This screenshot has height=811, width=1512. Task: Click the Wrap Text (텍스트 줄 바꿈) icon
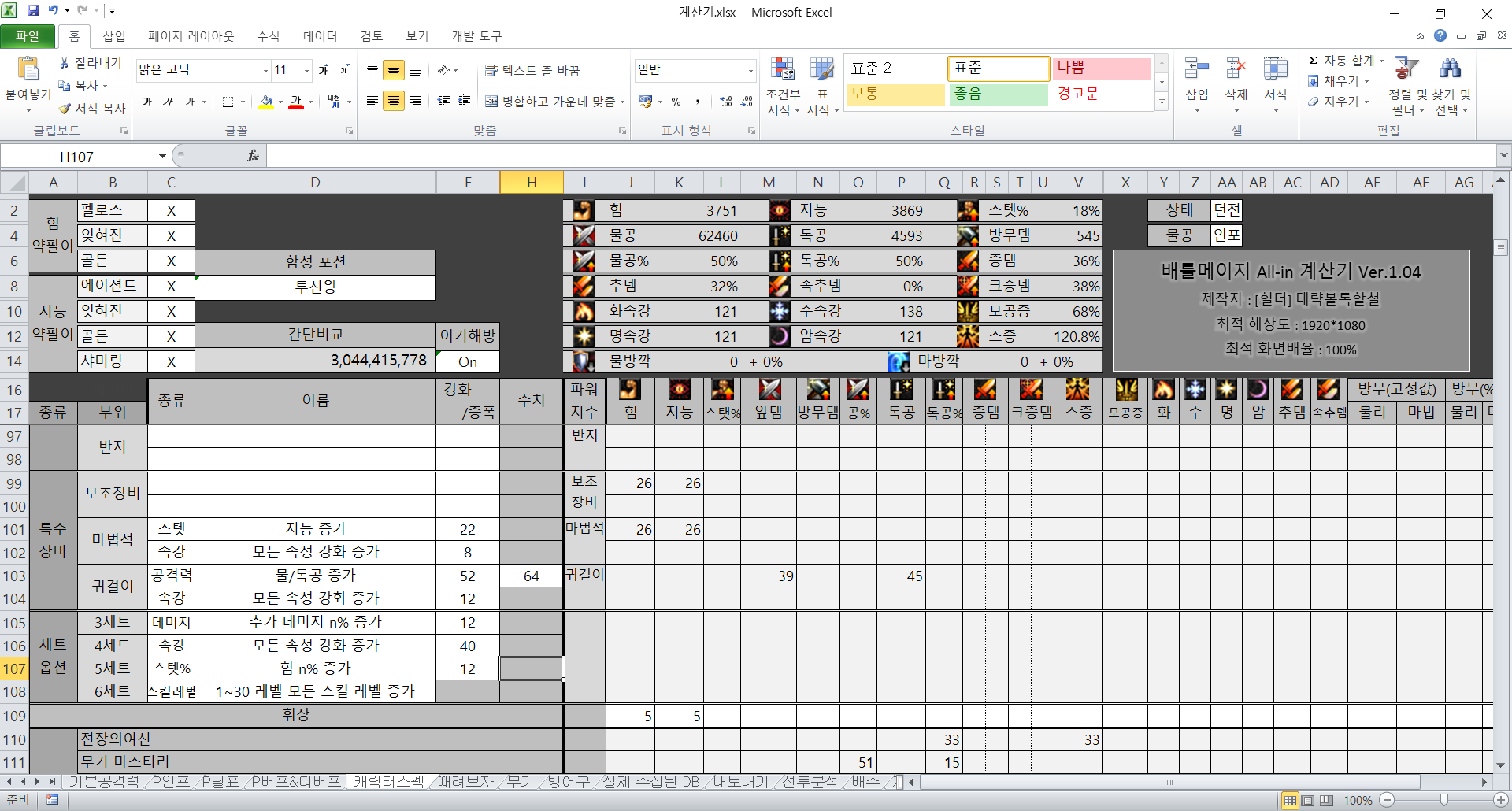click(491, 71)
